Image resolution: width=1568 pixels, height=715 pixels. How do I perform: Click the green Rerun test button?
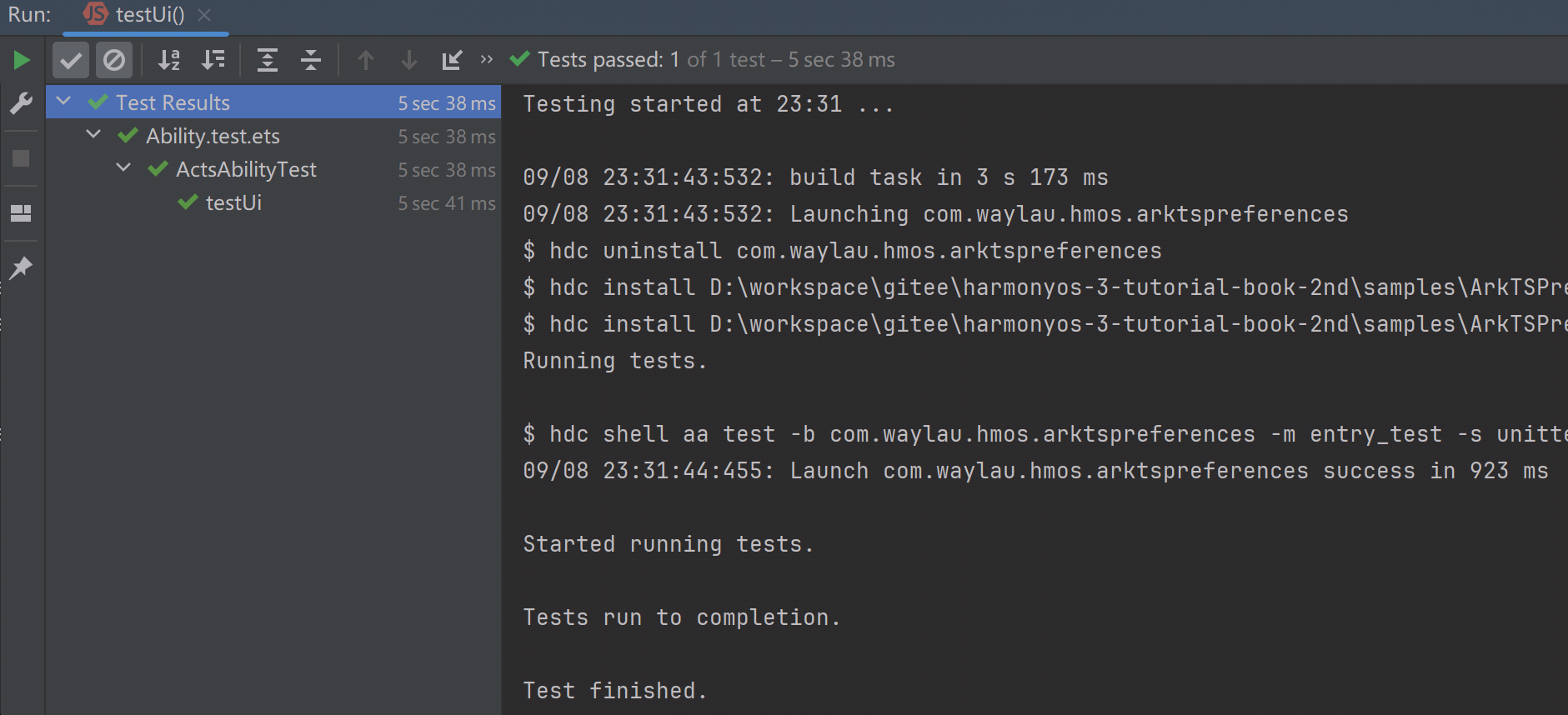[x=22, y=60]
